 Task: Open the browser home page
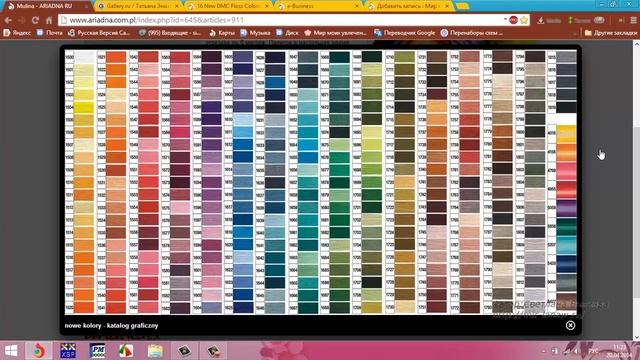click(49, 20)
